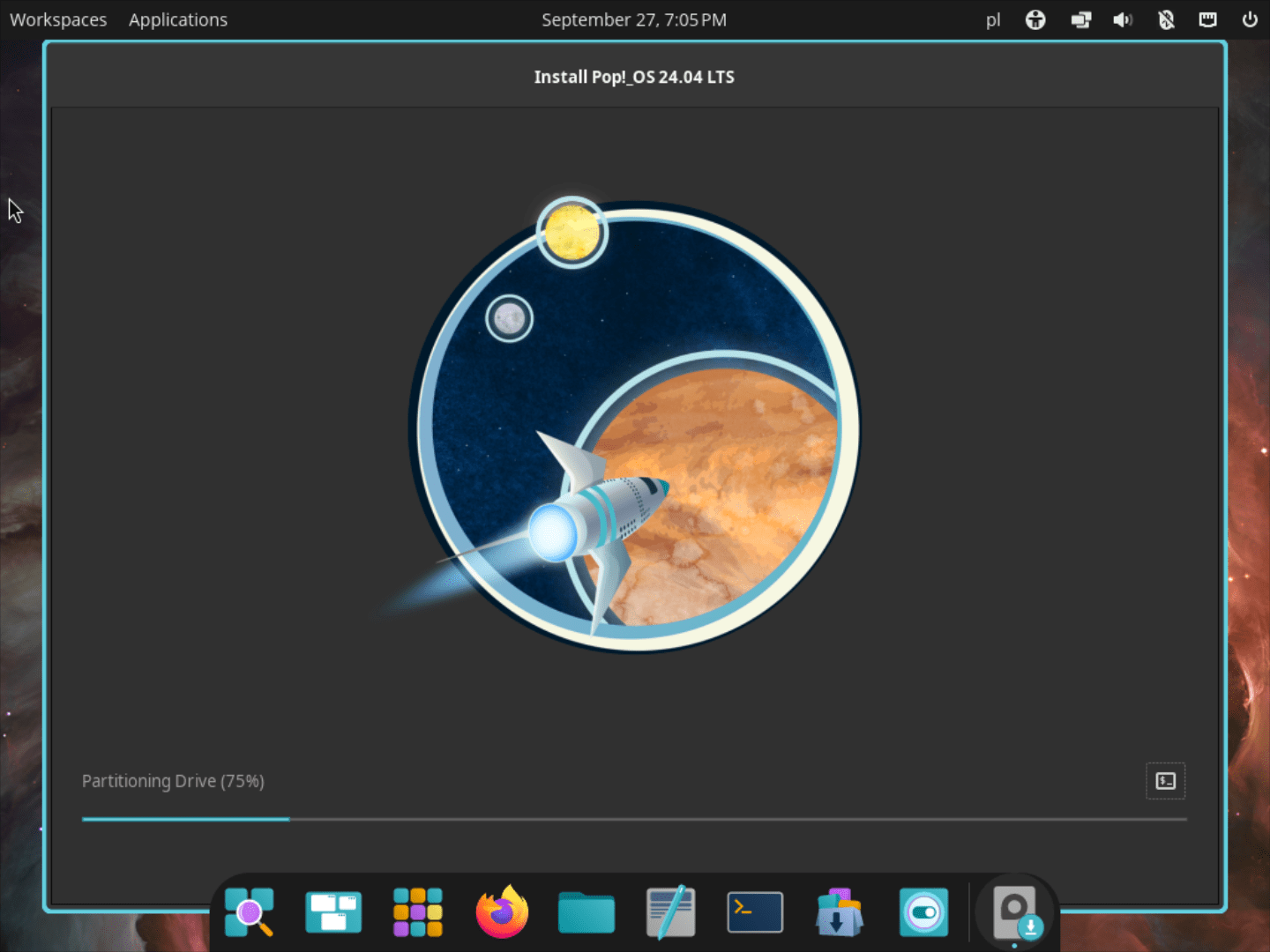Screen dimensions: 1270x952
Task: Launch Firefox from the dock
Action: tap(502, 912)
